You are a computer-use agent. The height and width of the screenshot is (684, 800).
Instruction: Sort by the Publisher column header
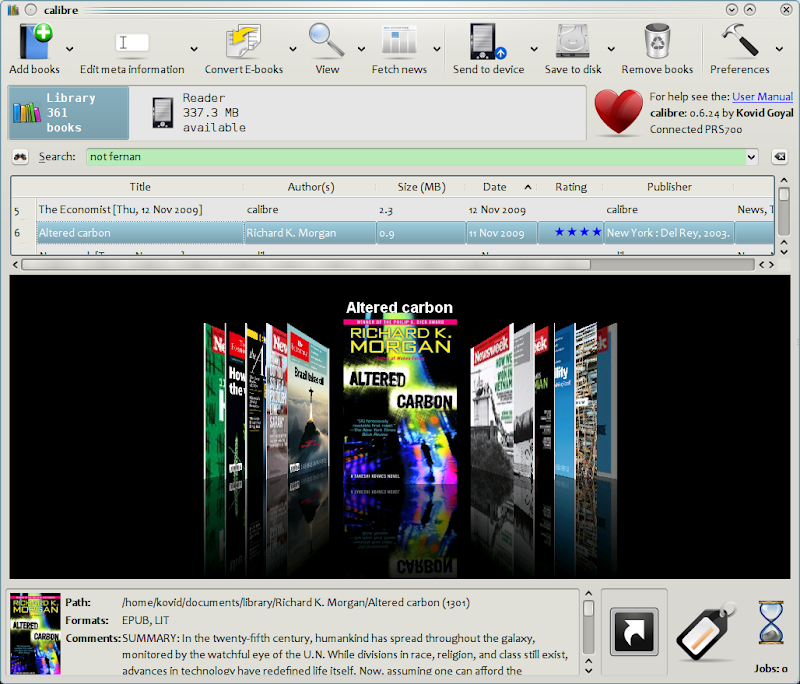tap(669, 187)
